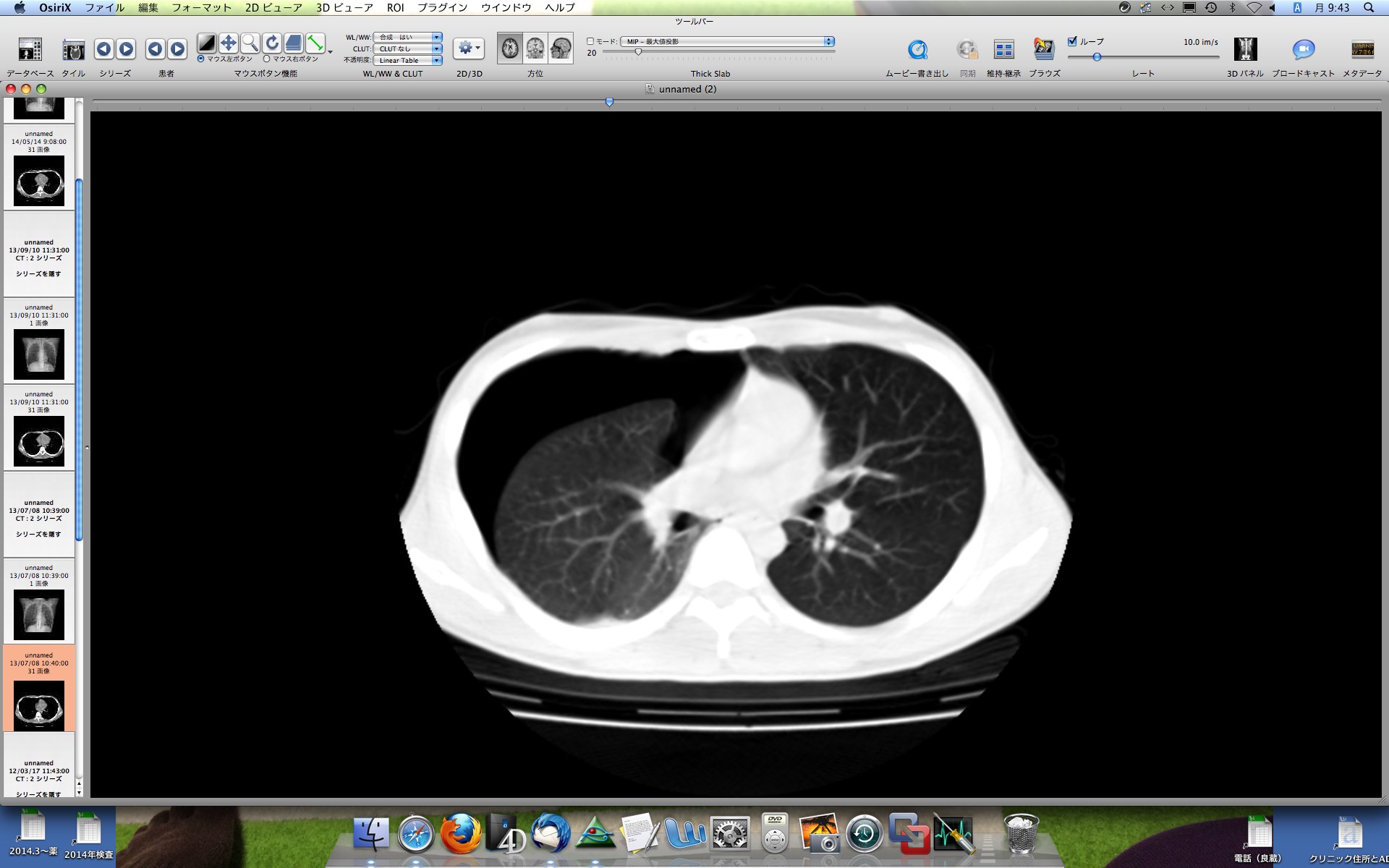The width and height of the screenshot is (1389, 868).
Task: Open the フォーマット menu
Action: point(201,7)
